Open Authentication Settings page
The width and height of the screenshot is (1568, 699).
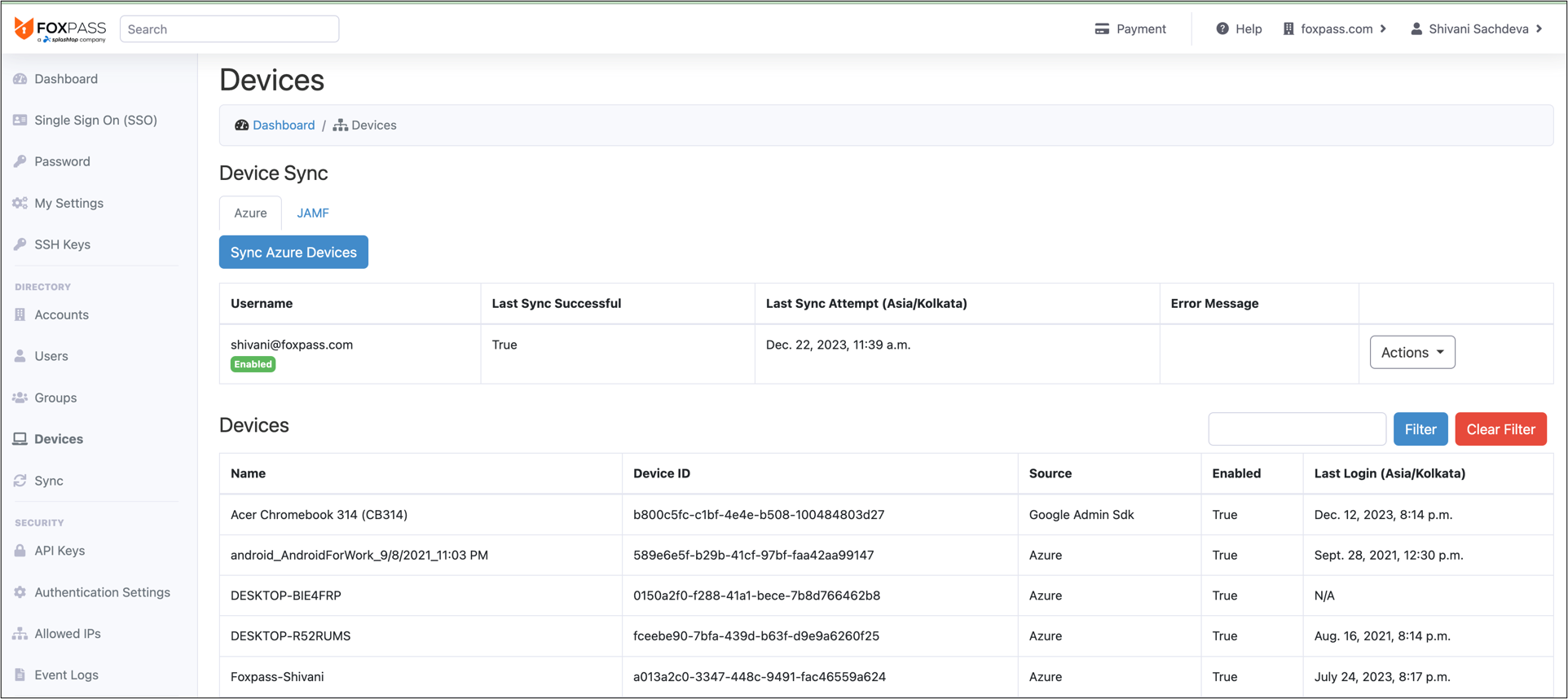click(x=102, y=592)
